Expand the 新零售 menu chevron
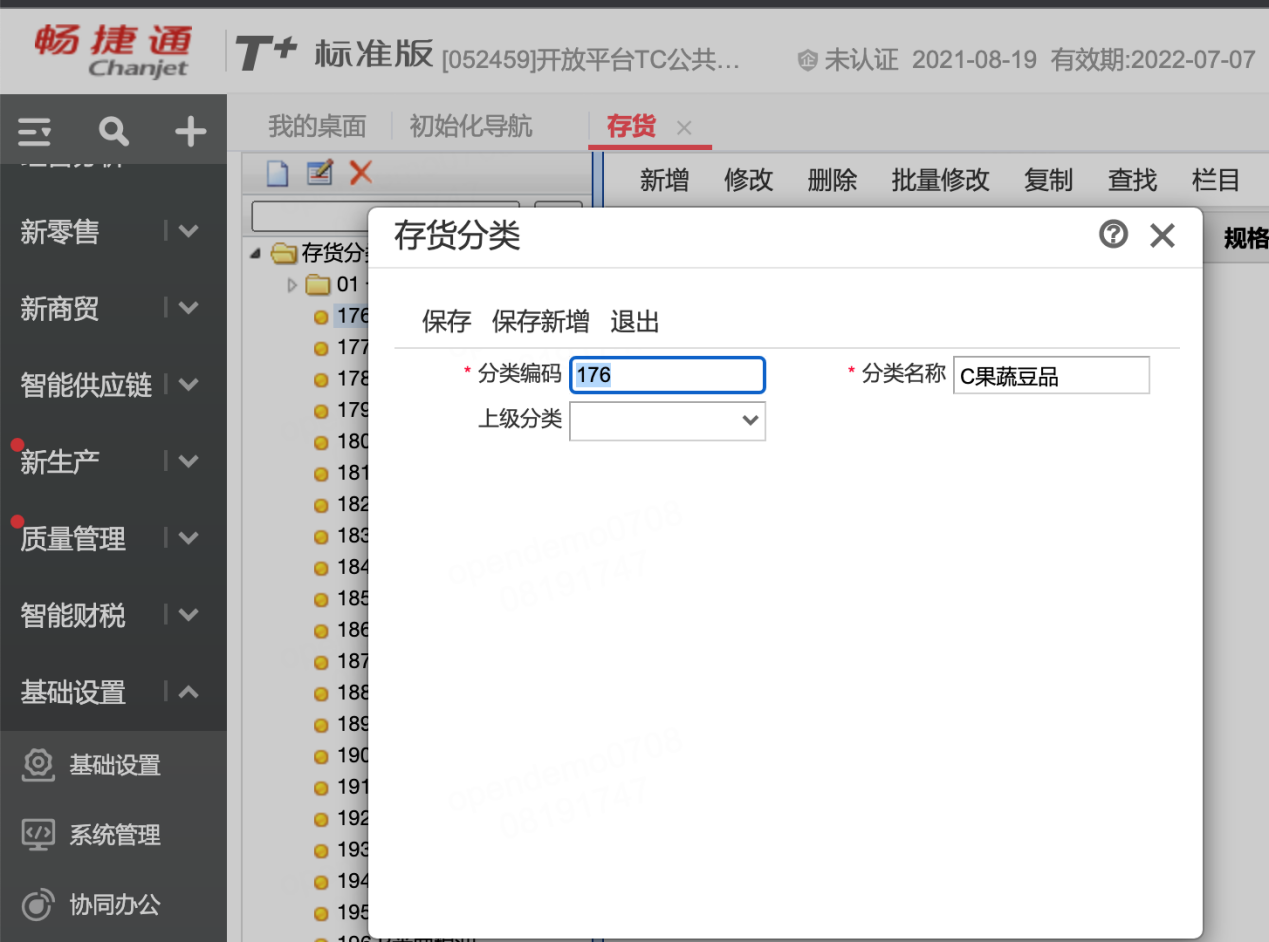1269x942 pixels. point(188,231)
